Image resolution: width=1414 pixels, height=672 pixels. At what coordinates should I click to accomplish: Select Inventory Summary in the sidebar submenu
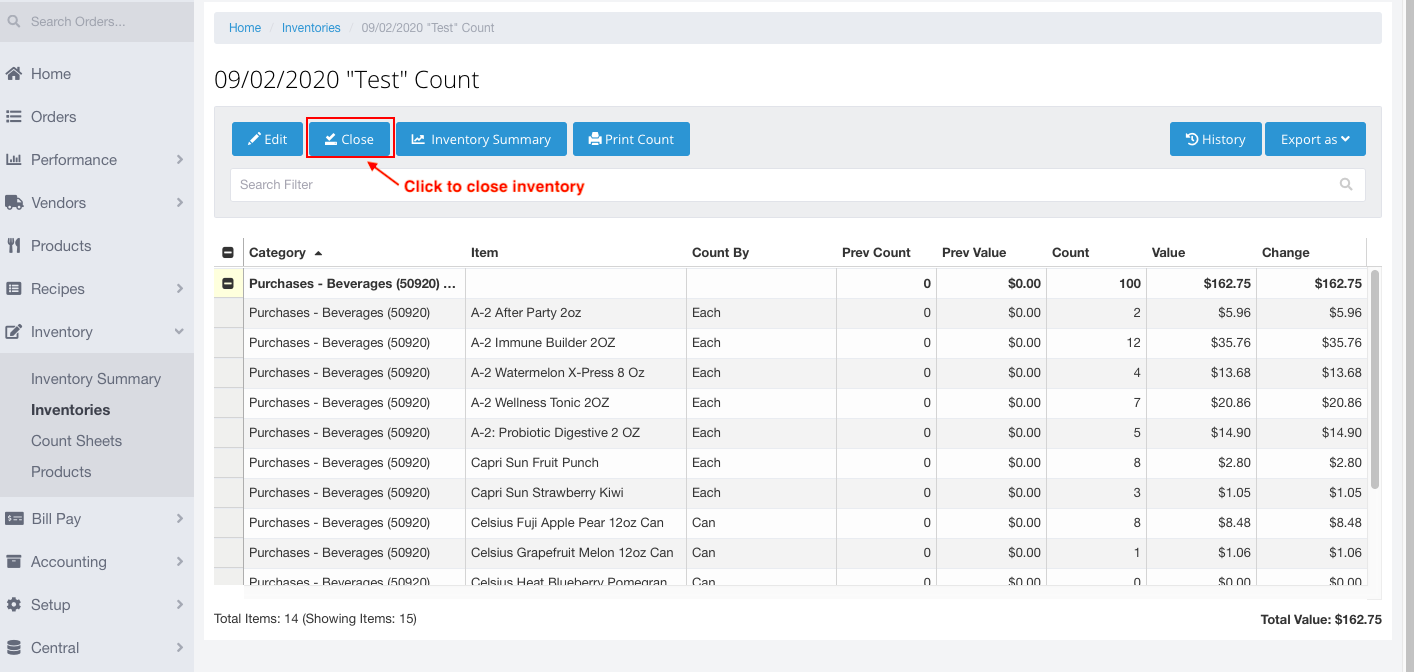pos(96,379)
